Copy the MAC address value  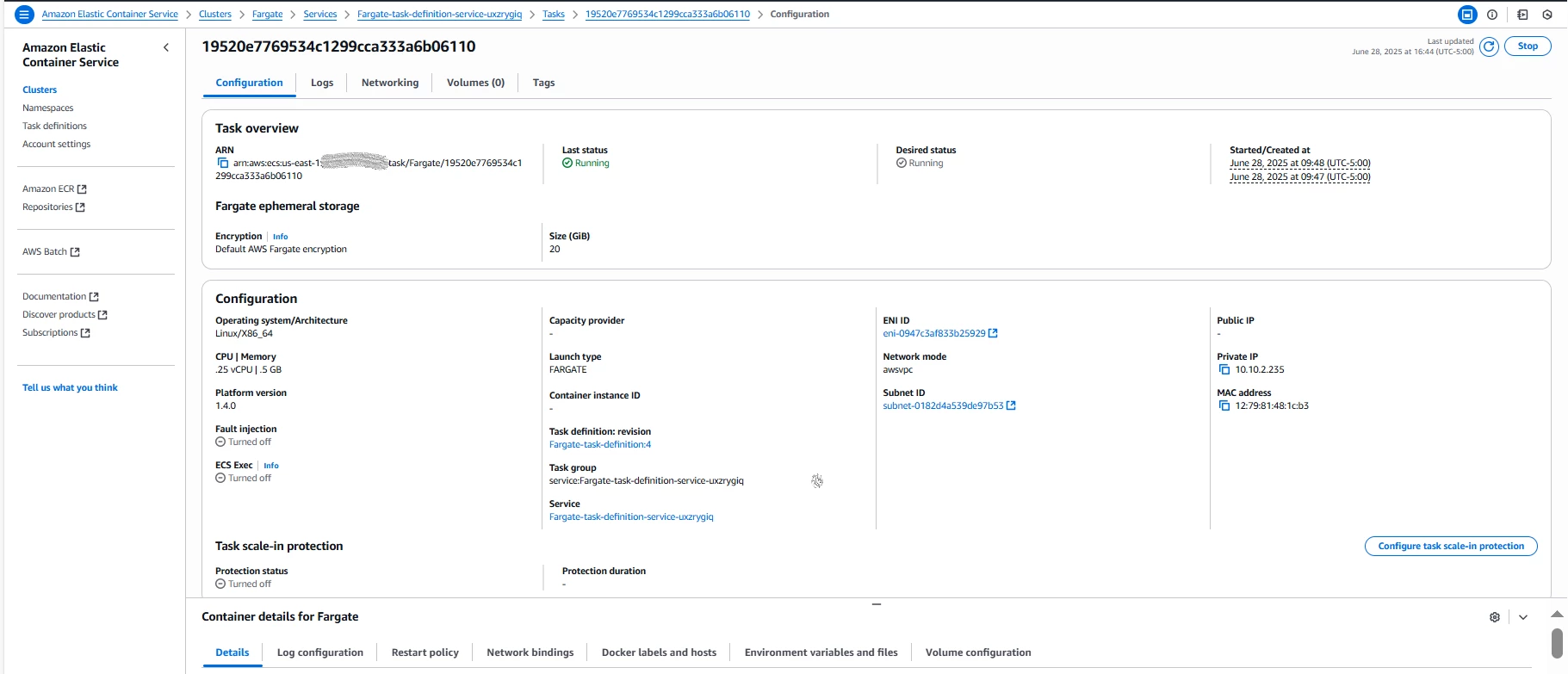click(1224, 405)
